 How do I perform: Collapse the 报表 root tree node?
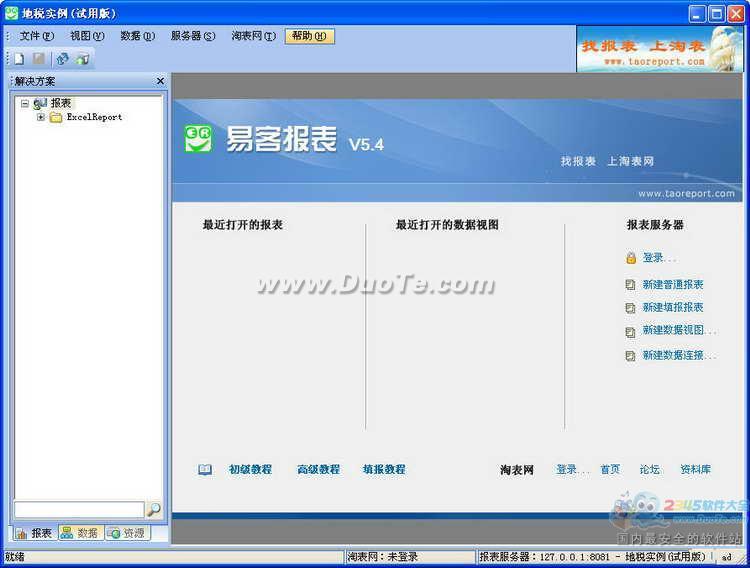(x=25, y=103)
